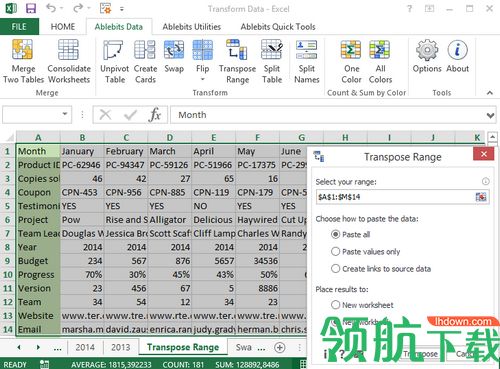The width and height of the screenshot is (500, 369).
Task: Open the Insert Function fx button
Action: click(155, 115)
